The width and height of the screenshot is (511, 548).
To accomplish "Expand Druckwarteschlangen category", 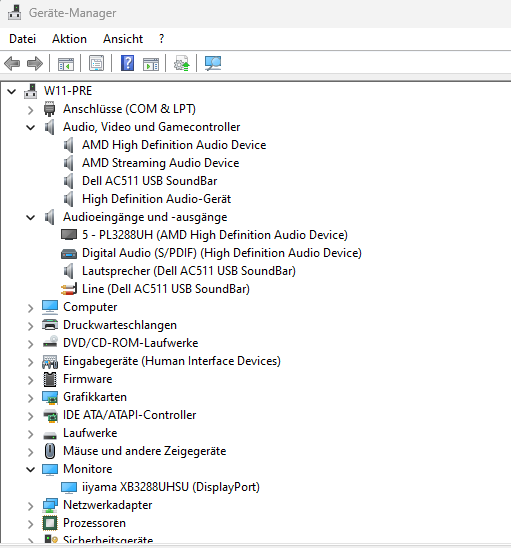I will [31, 326].
